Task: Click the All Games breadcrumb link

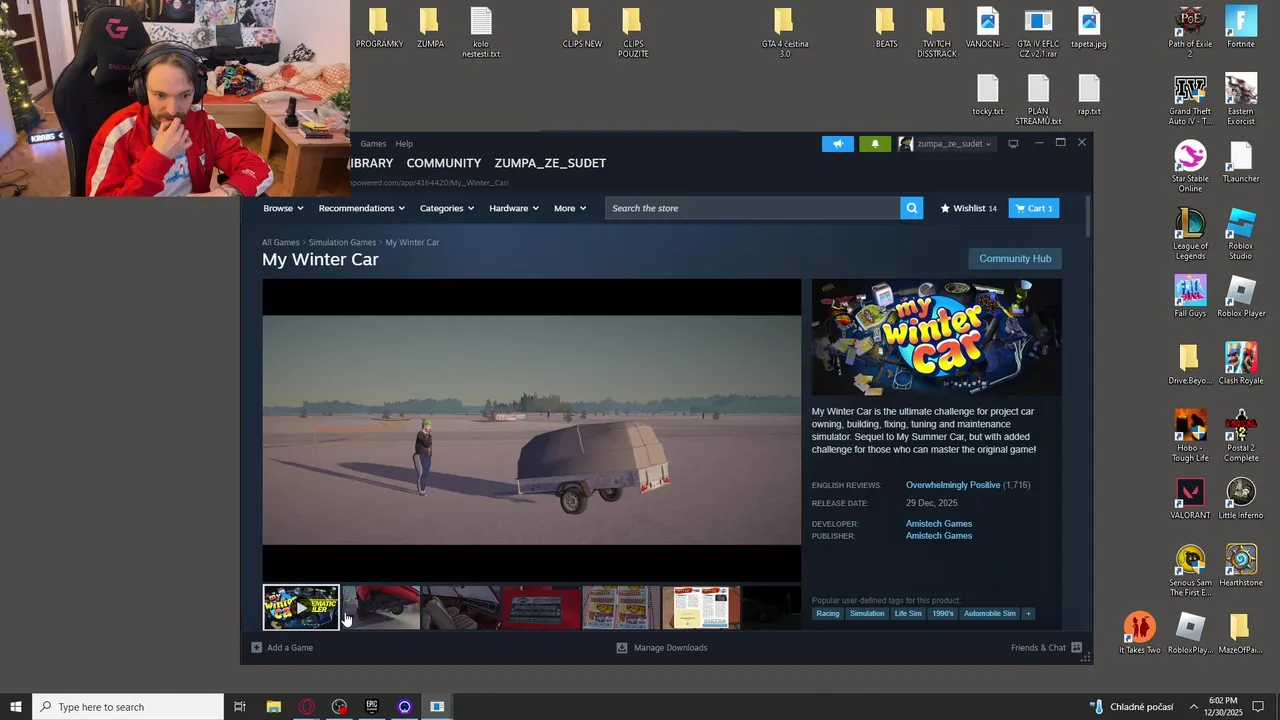Action: coord(280,242)
